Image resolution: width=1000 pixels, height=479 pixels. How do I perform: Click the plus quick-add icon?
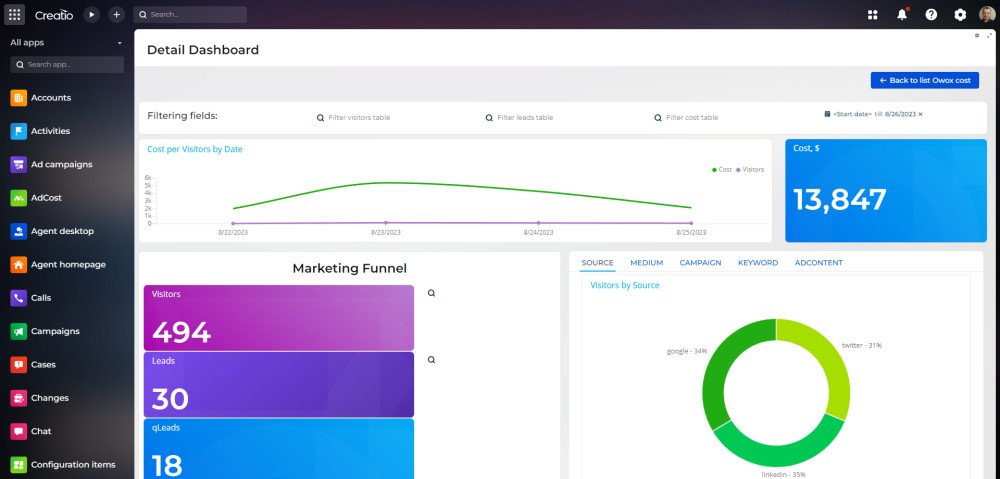(x=116, y=15)
